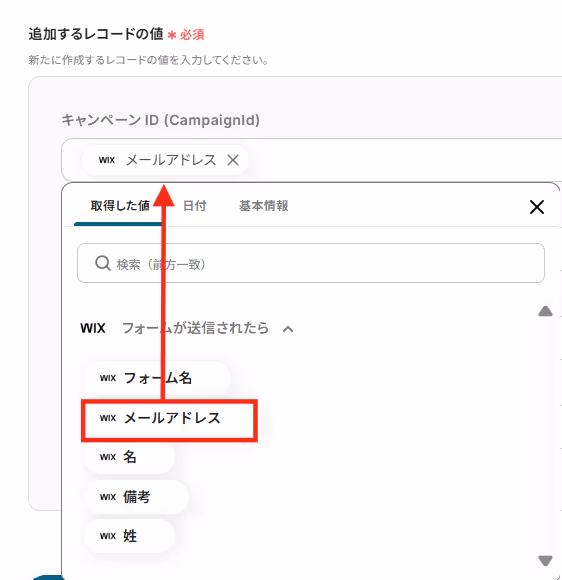Screen dimensions: 562x580
Task: Collapse the フォームが送信されたら section chevron
Action: click(288, 329)
